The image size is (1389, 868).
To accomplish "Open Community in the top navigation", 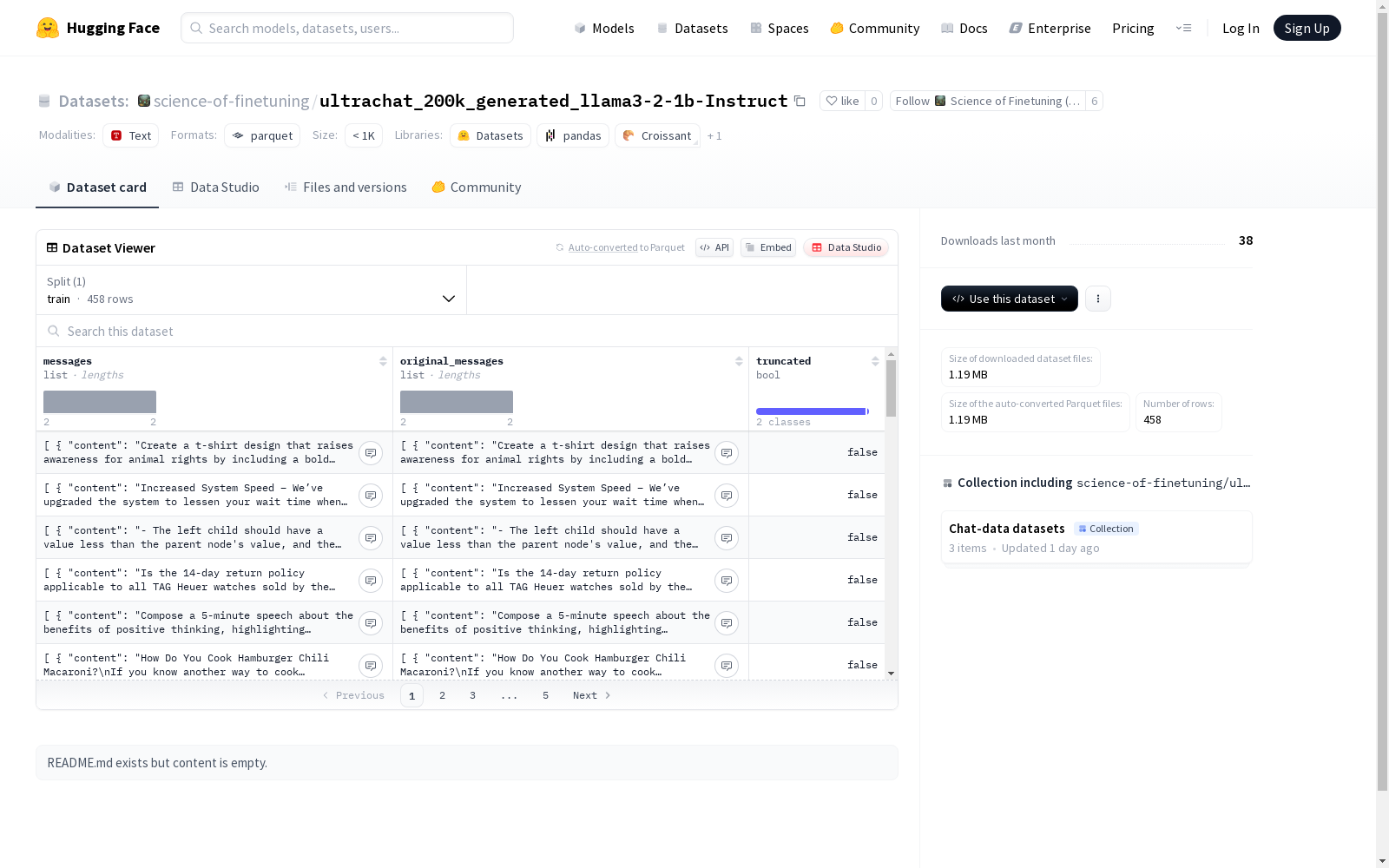I will 875,28.
